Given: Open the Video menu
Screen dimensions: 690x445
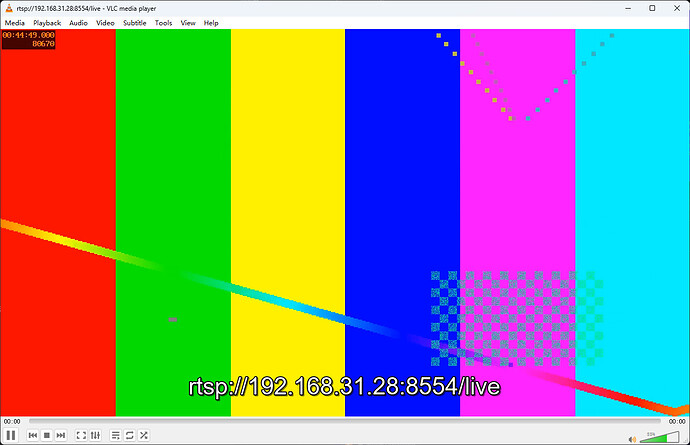Looking at the screenshot, I should click(105, 23).
